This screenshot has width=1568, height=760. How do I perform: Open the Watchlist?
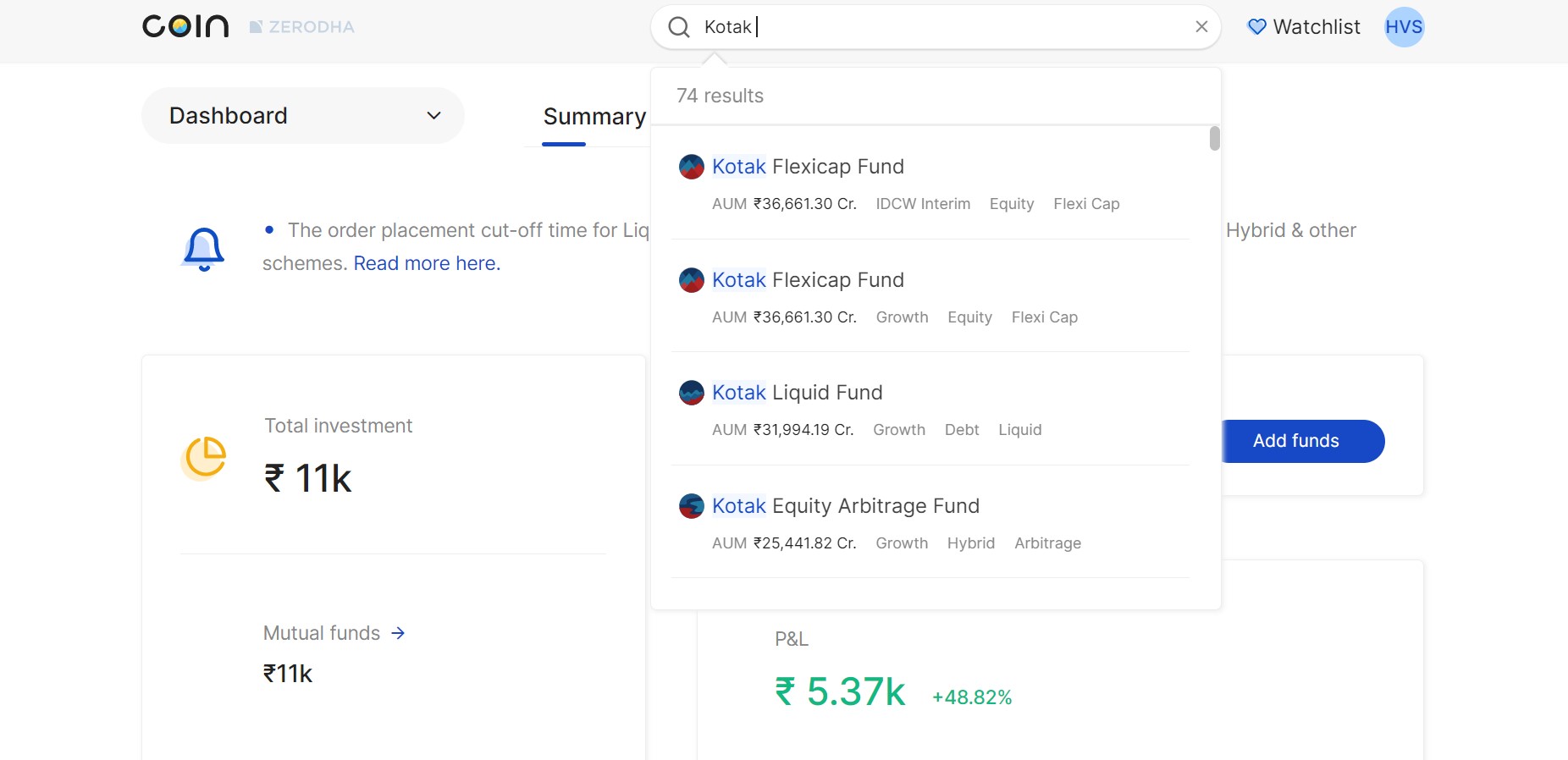click(x=1304, y=27)
